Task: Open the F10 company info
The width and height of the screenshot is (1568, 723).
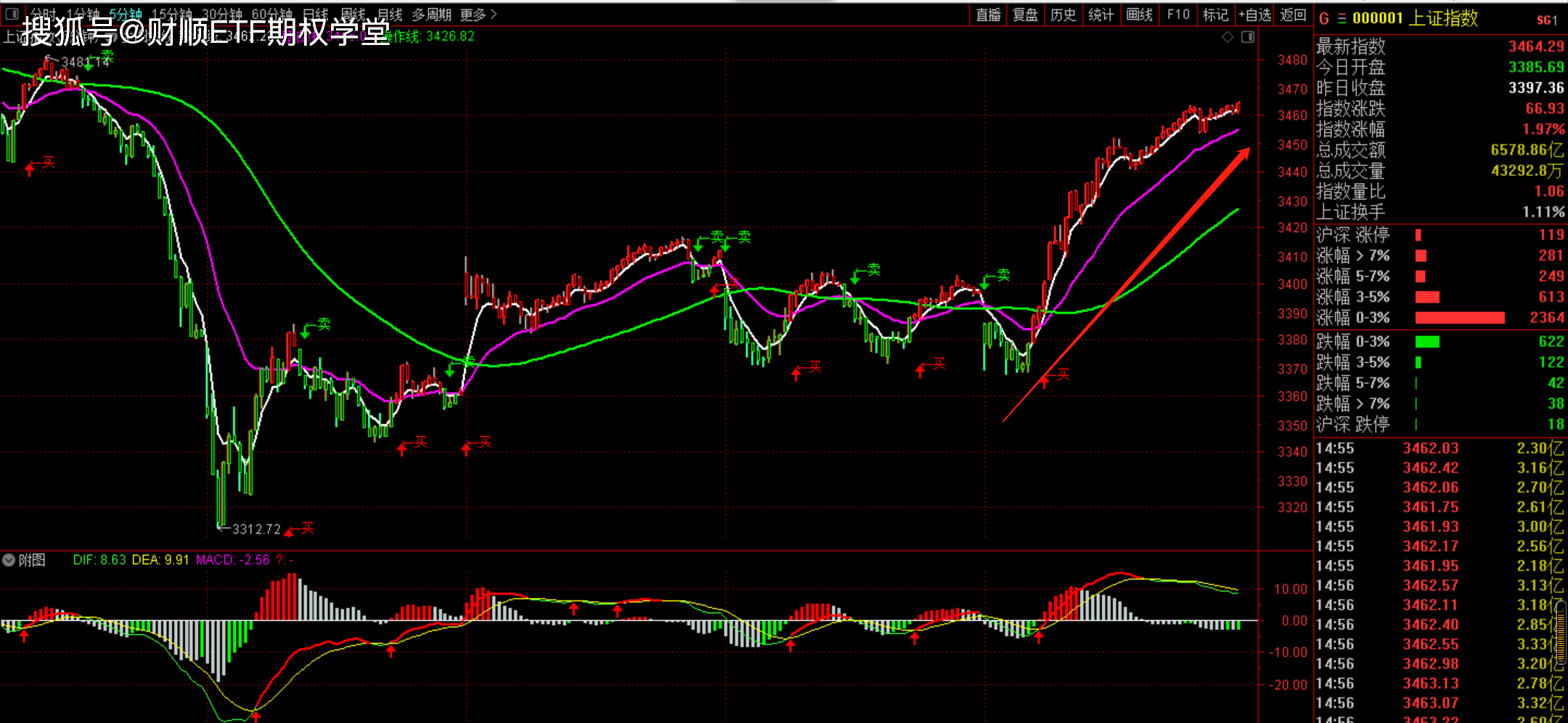Action: pyautogui.click(x=1178, y=15)
